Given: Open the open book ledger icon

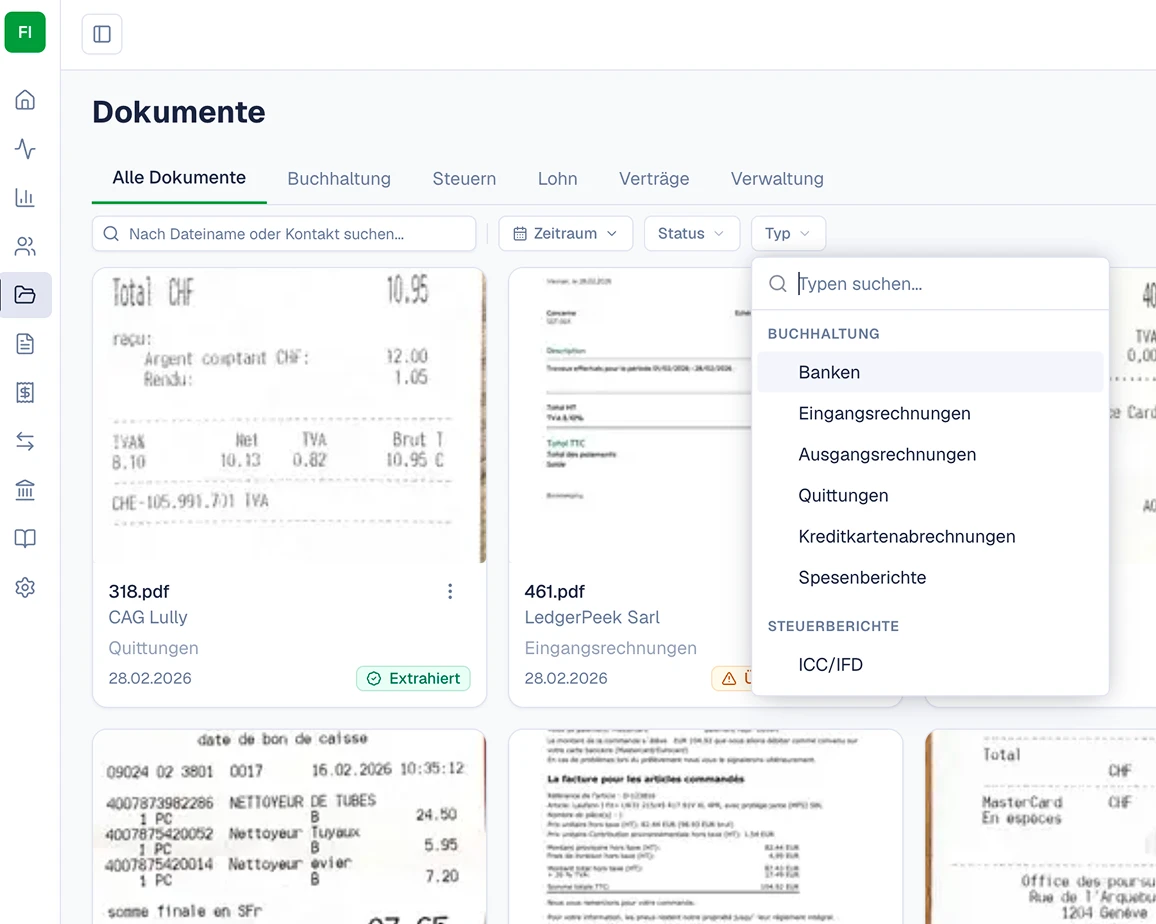Looking at the screenshot, I should coord(25,538).
